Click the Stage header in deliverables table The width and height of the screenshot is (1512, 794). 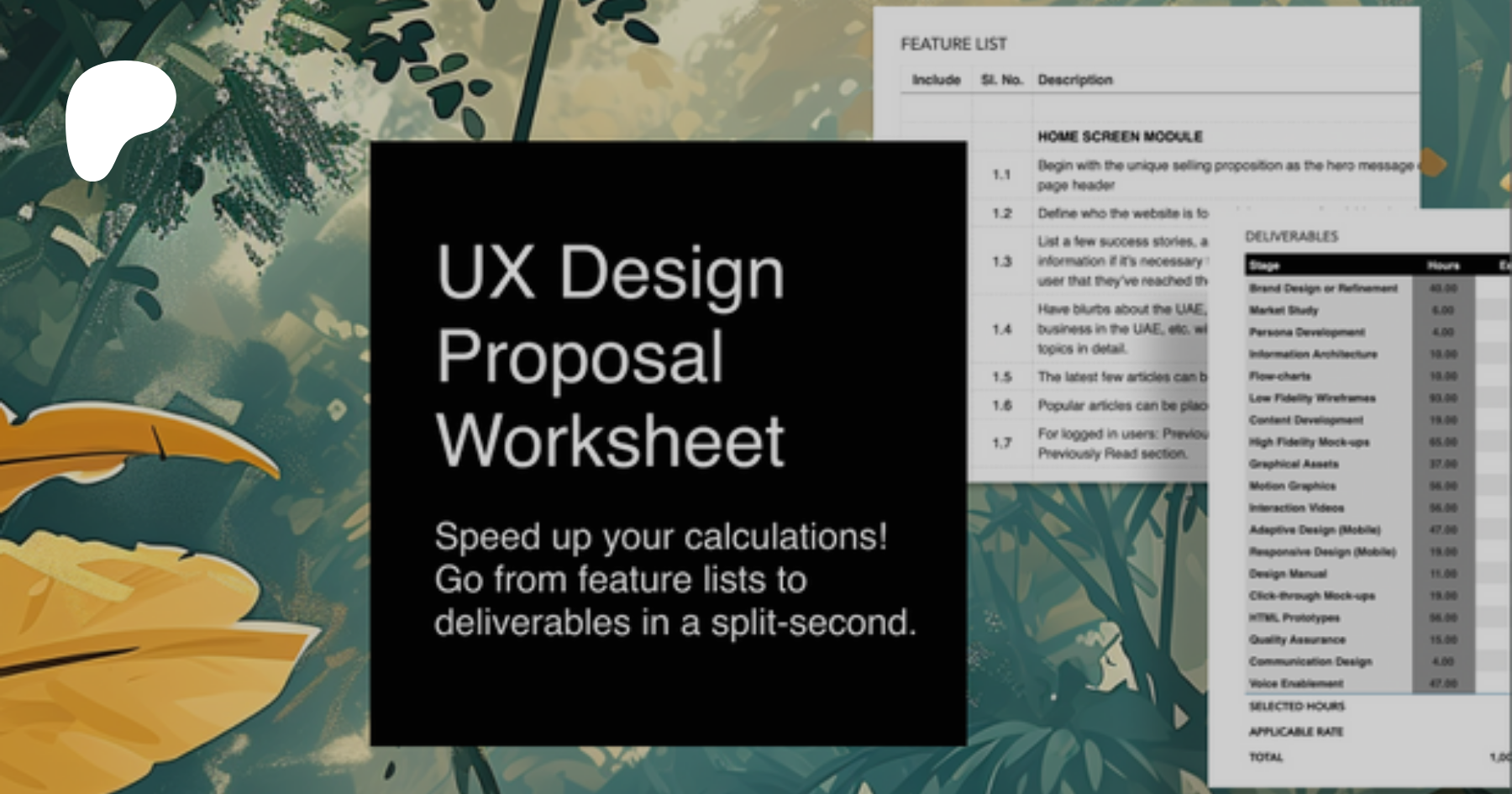coord(1264,266)
